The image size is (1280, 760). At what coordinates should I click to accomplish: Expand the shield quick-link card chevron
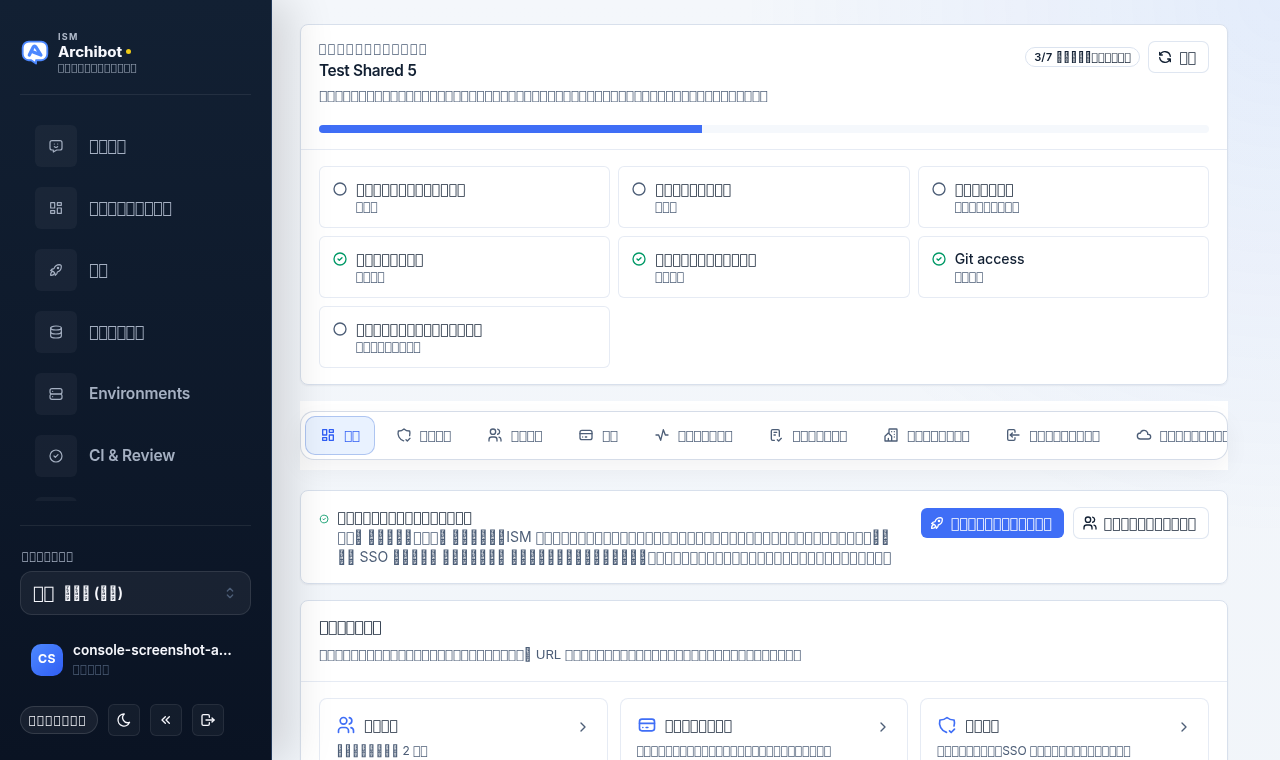point(1184,727)
